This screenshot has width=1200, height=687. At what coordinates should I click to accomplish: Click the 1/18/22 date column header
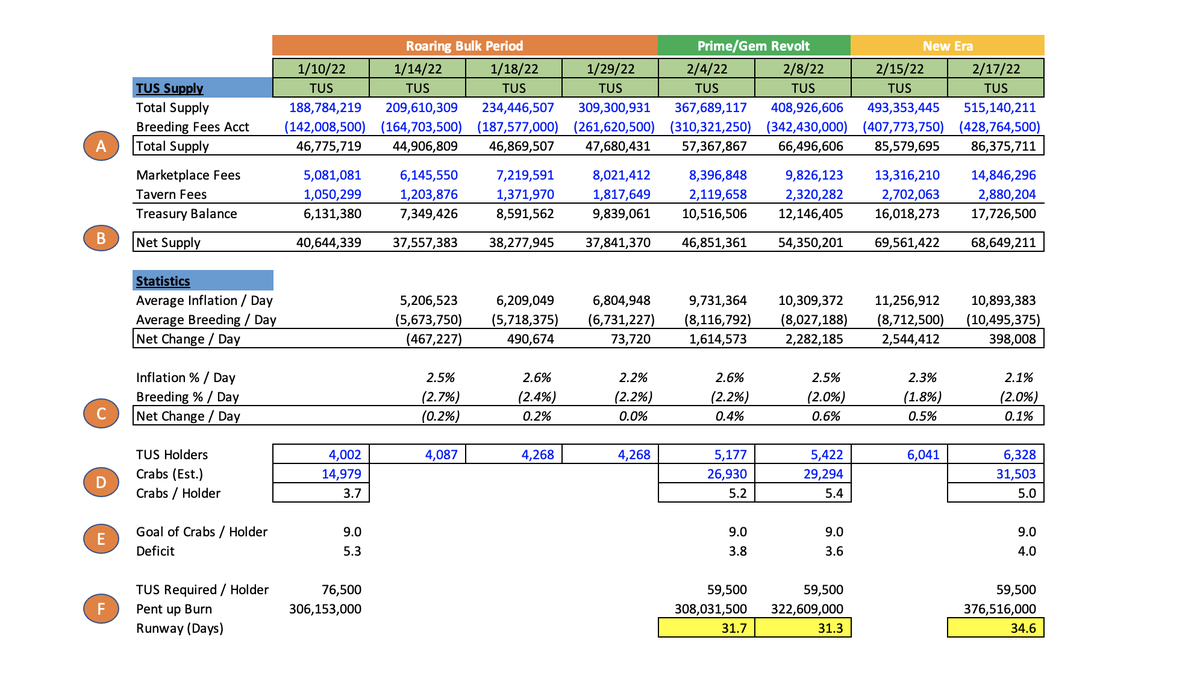click(x=512, y=69)
